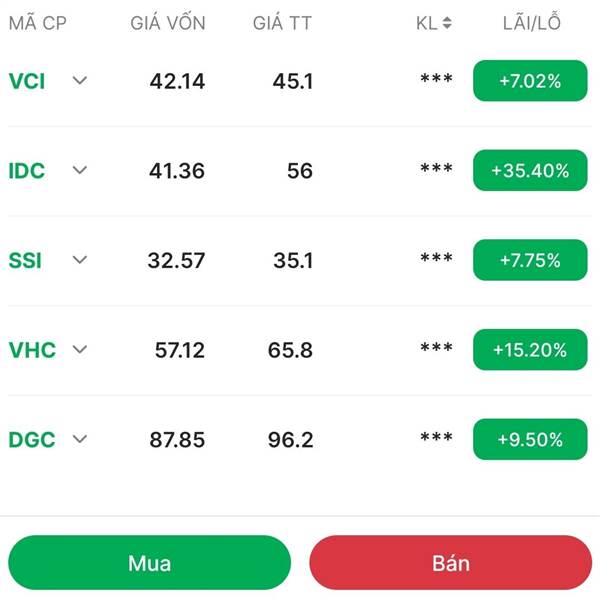This screenshot has width=600, height=600.
Task: Tap the Bán sell button
Action: click(x=451, y=562)
